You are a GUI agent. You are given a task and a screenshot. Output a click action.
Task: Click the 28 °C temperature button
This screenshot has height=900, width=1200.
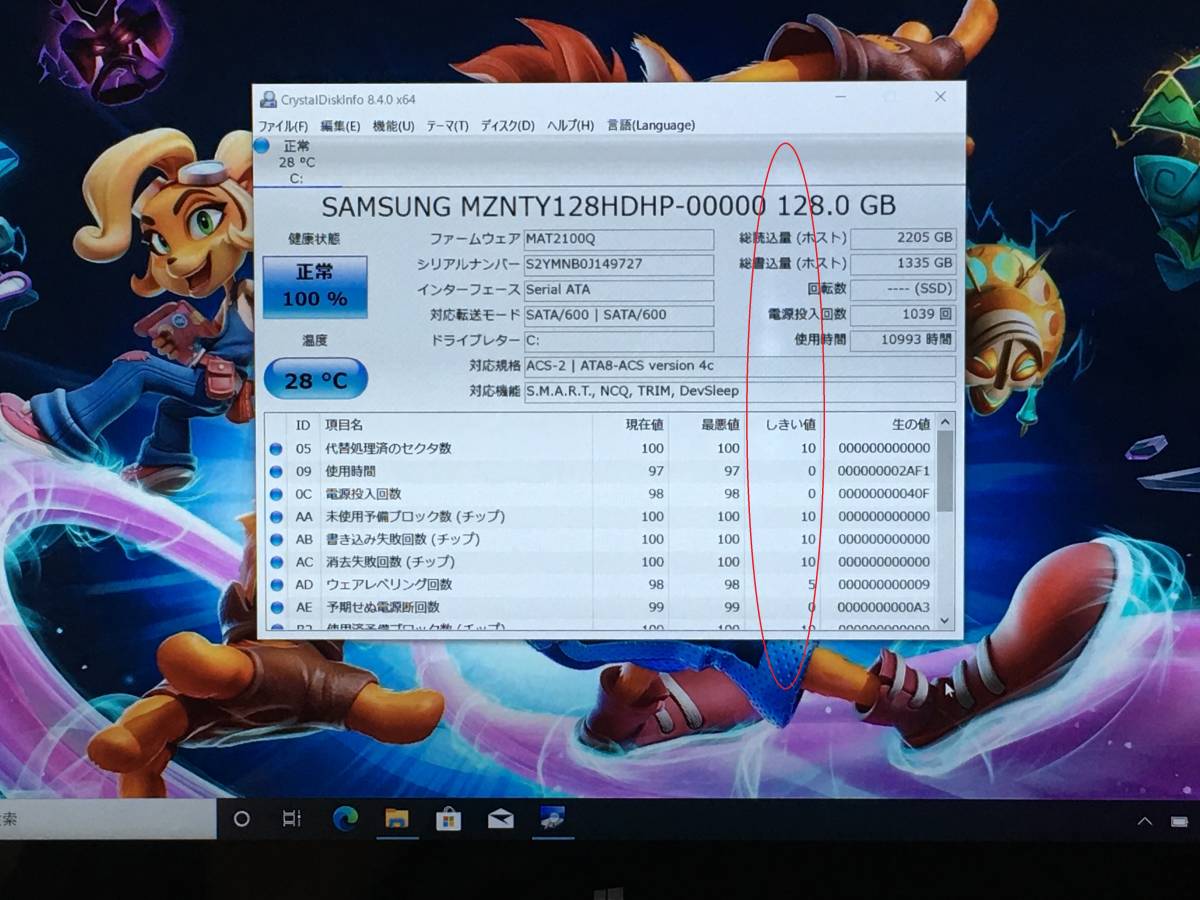(315, 380)
